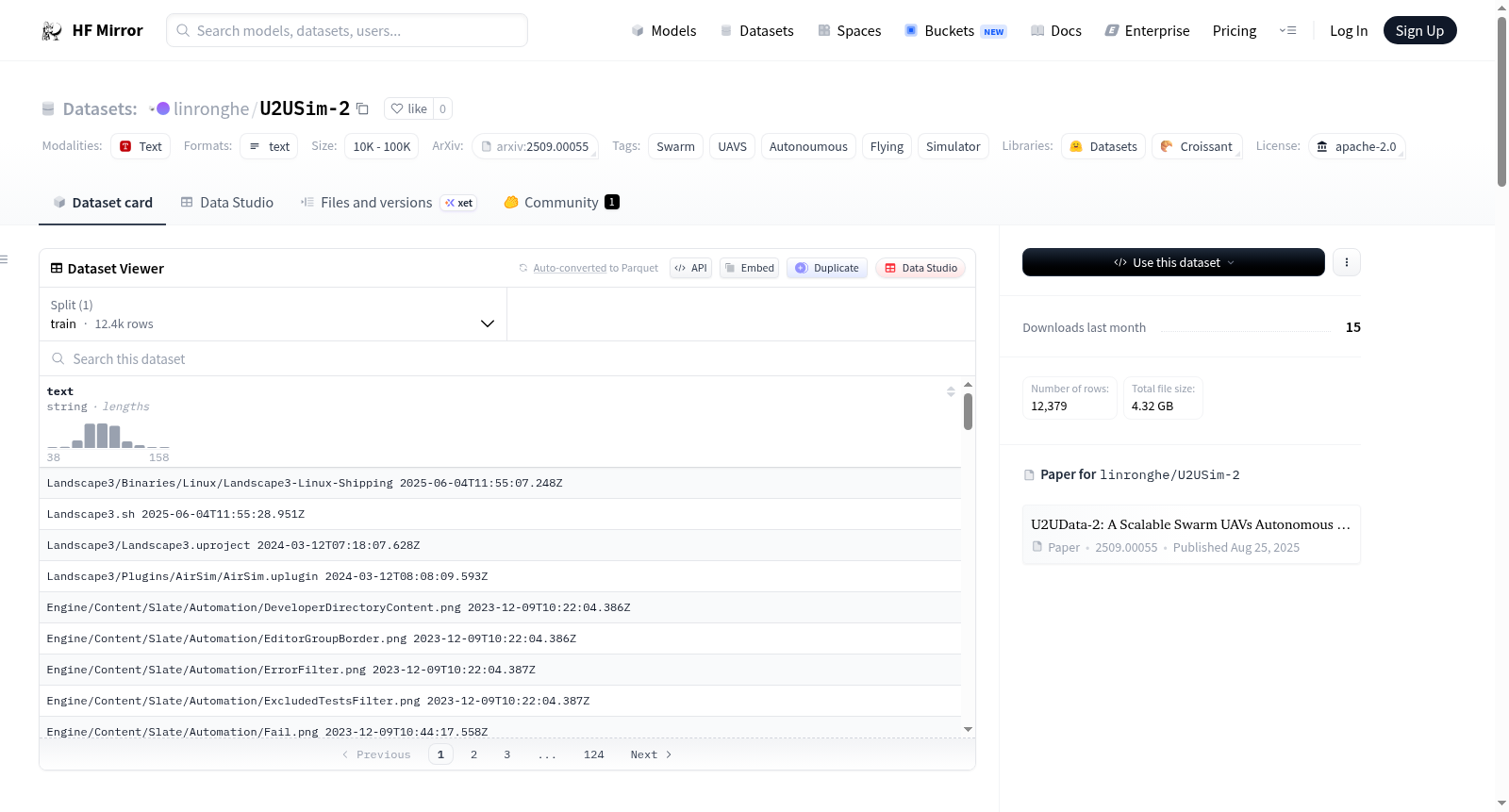Click the linronghe avatar icon
Image resolution: width=1509 pixels, height=812 pixels.
(162, 108)
